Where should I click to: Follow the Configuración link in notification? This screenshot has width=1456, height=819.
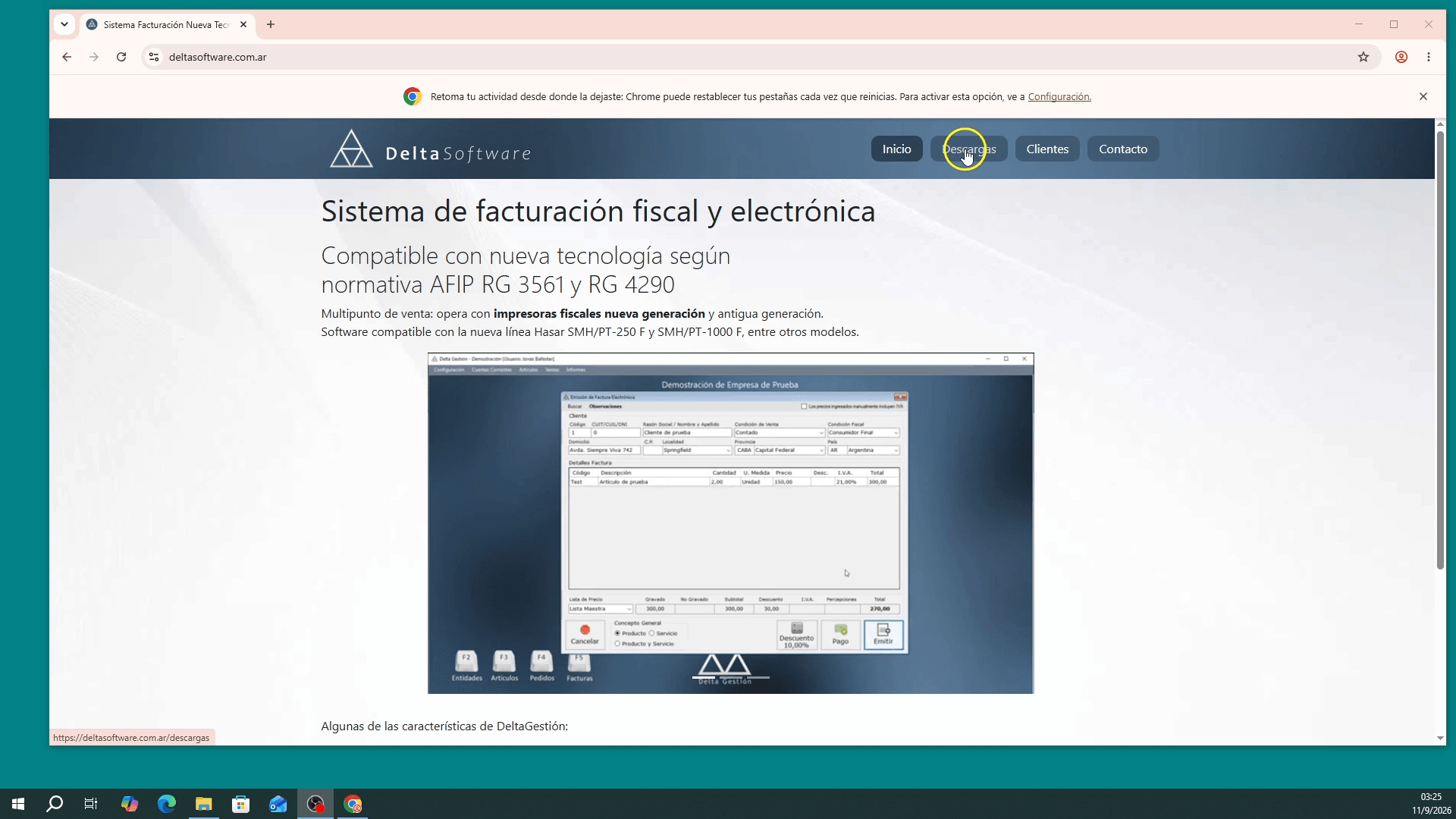[x=1059, y=96]
